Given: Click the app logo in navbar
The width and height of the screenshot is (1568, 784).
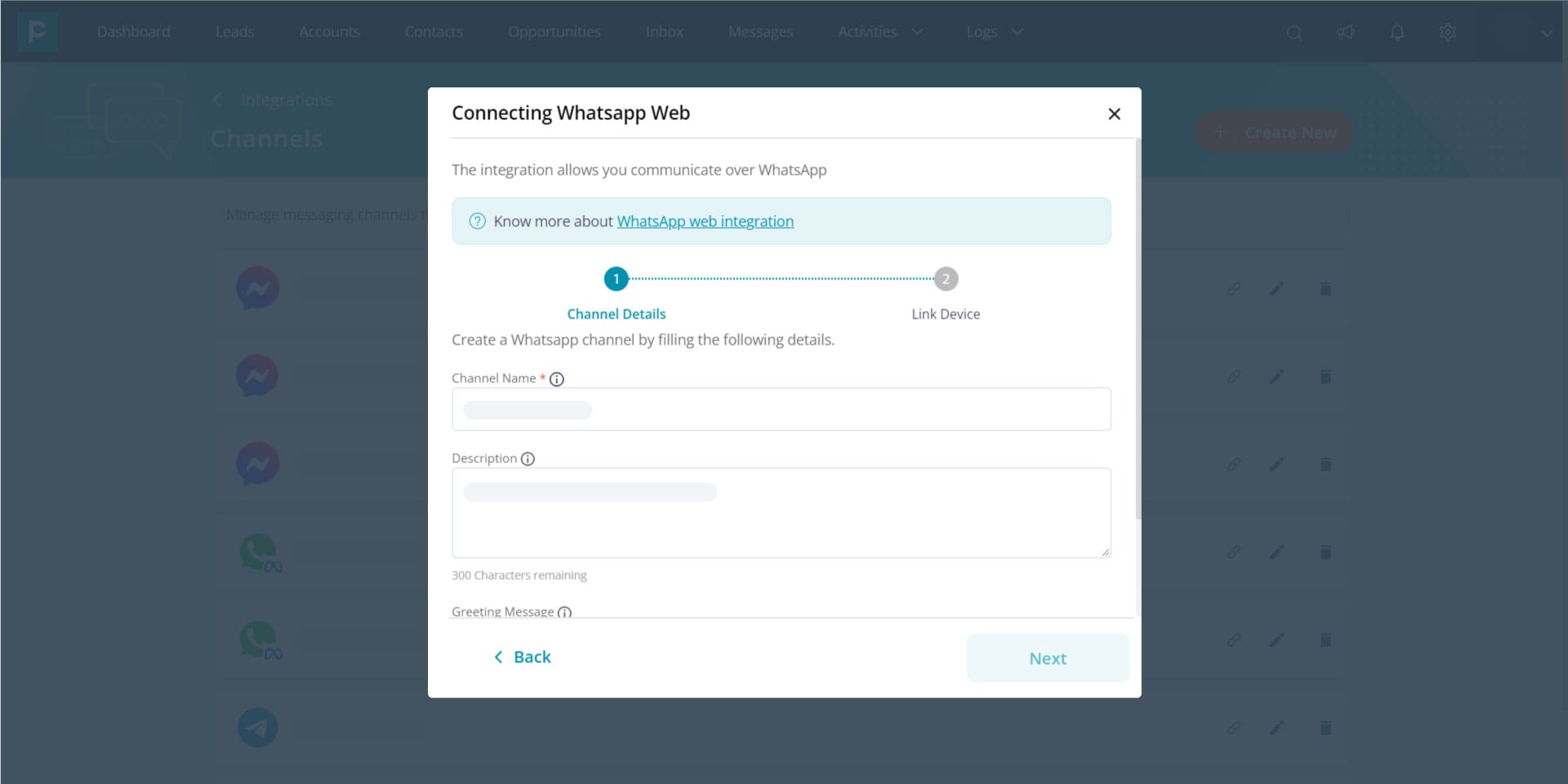Looking at the screenshot, I should coord(37,32).
